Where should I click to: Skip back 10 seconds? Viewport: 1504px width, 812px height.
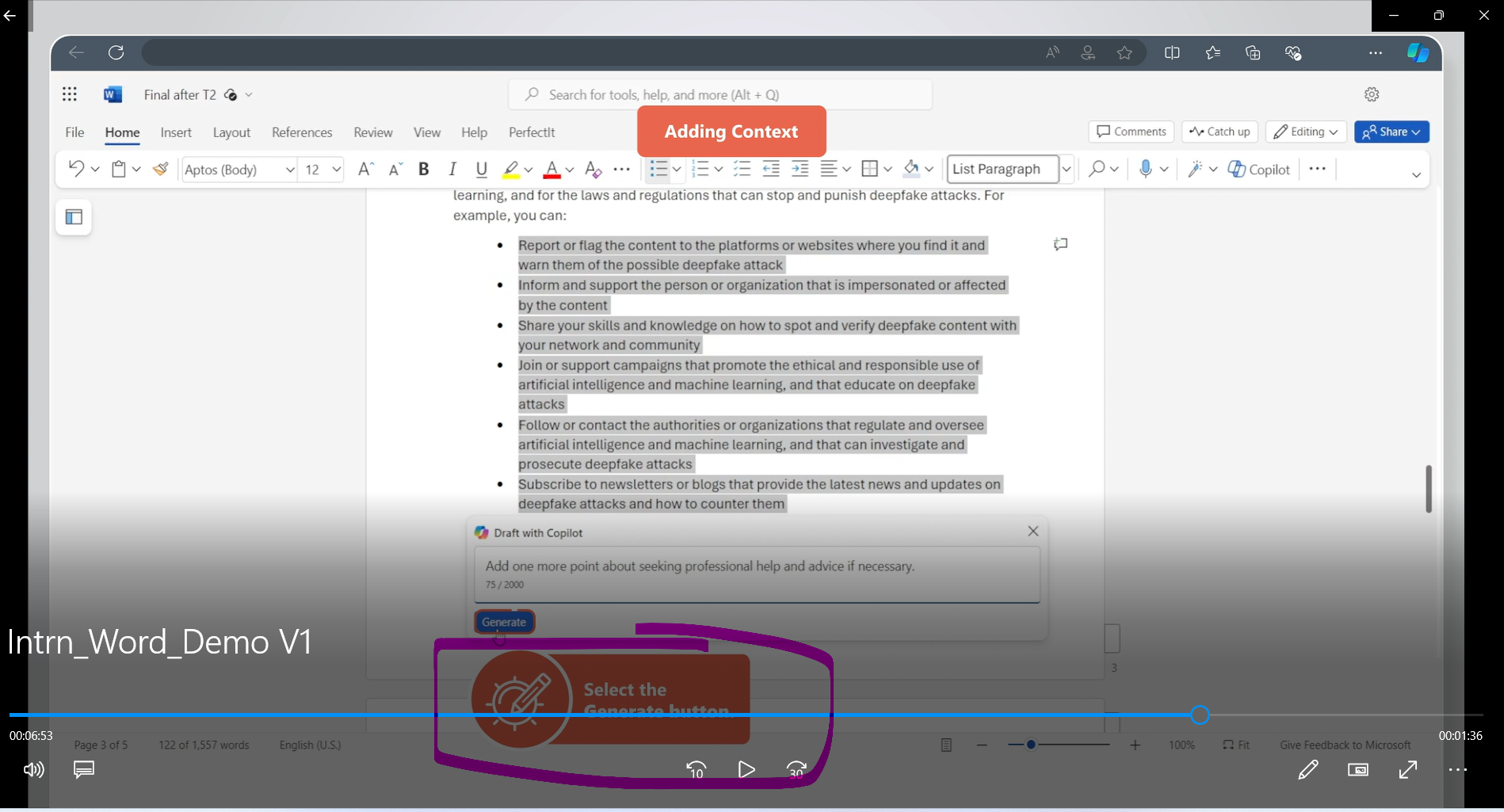[696, 769]
